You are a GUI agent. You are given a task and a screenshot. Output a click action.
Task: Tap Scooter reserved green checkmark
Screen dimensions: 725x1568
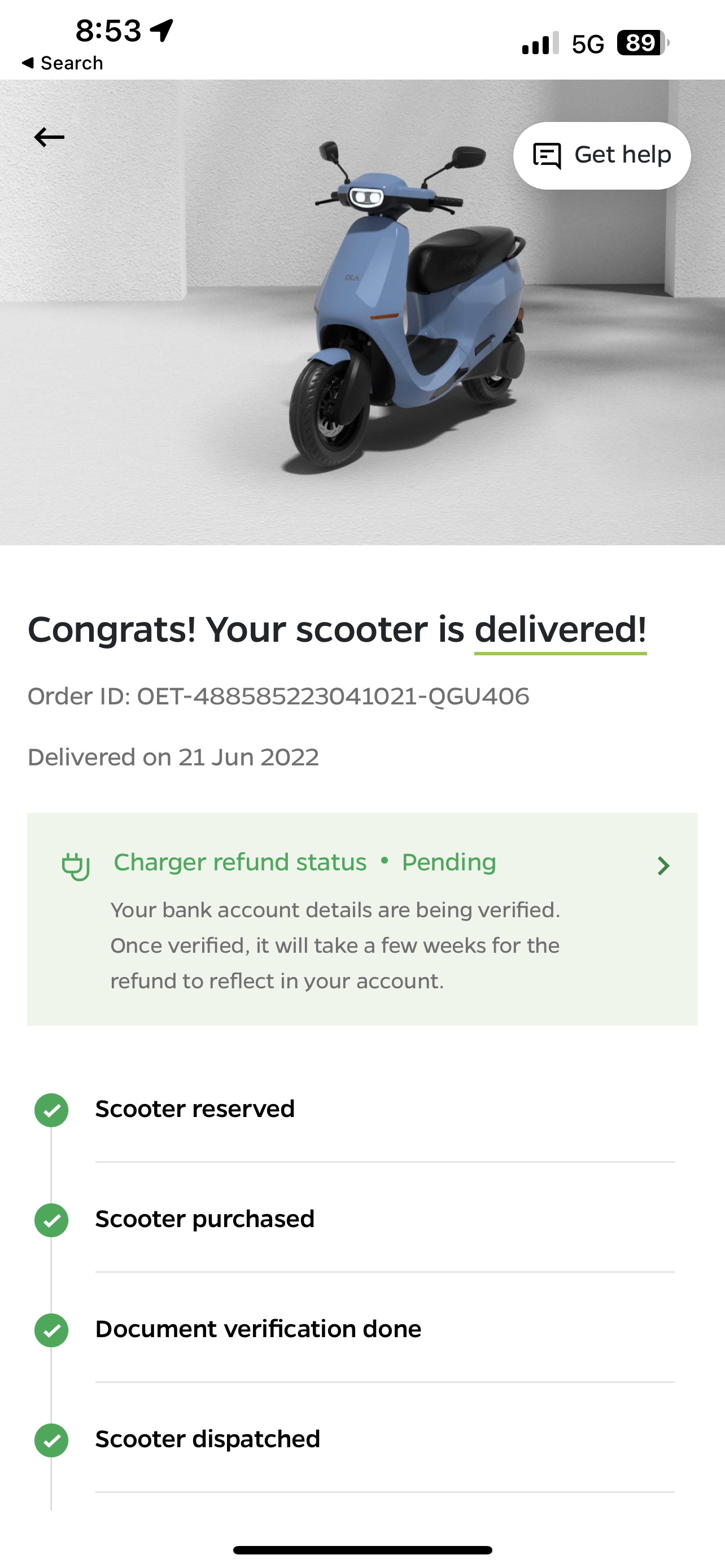click(52, 1110)
